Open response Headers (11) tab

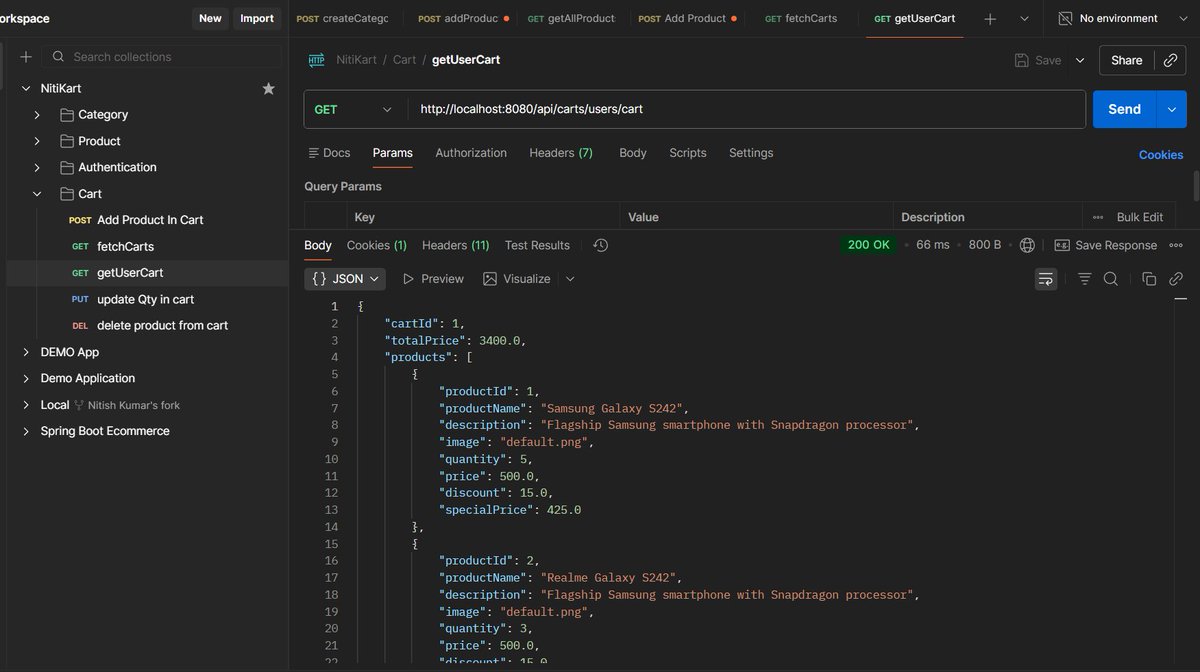tap(456, 245)
